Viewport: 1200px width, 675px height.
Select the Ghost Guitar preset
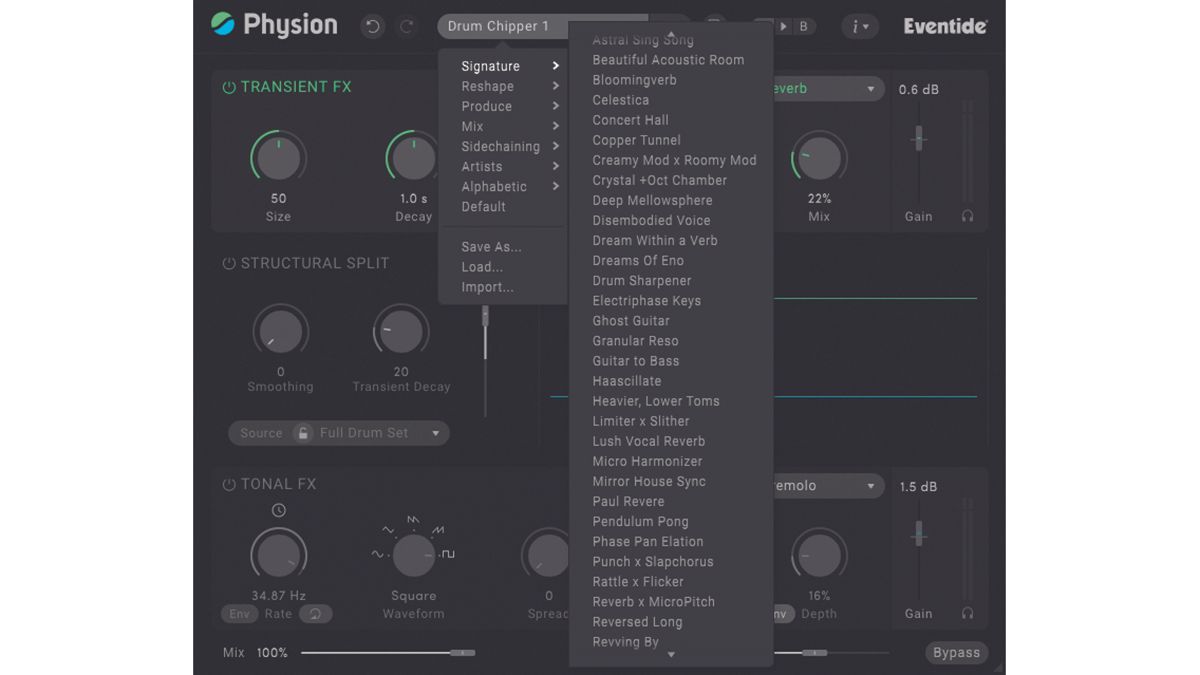631,320
